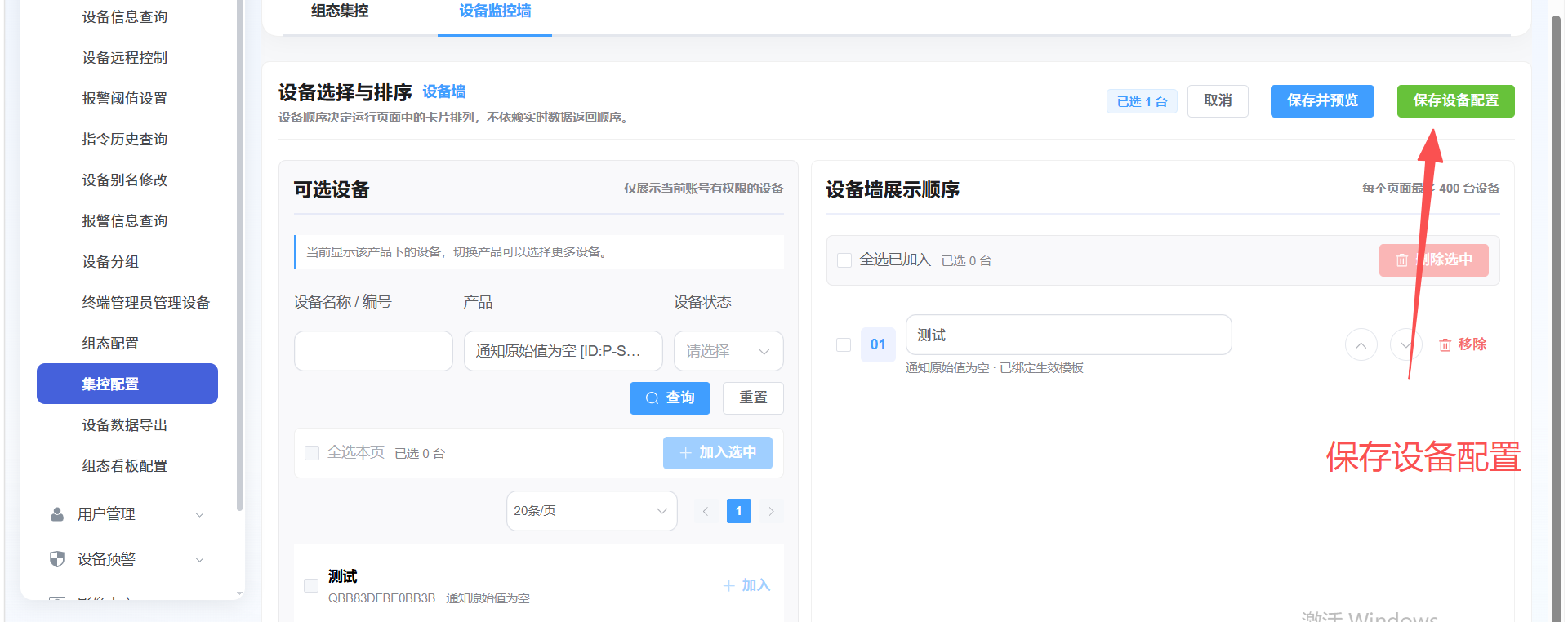Open the 产品 dropdown selector
The image size is (1568, 622).
pyautogui.click(x=563, y=351)
